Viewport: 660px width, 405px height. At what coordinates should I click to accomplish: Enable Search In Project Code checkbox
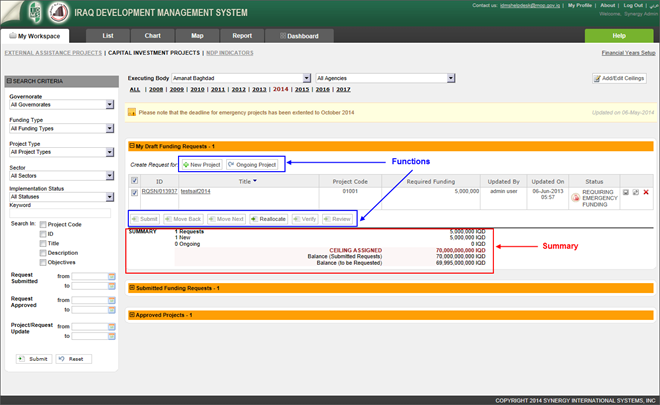point(43,224)
